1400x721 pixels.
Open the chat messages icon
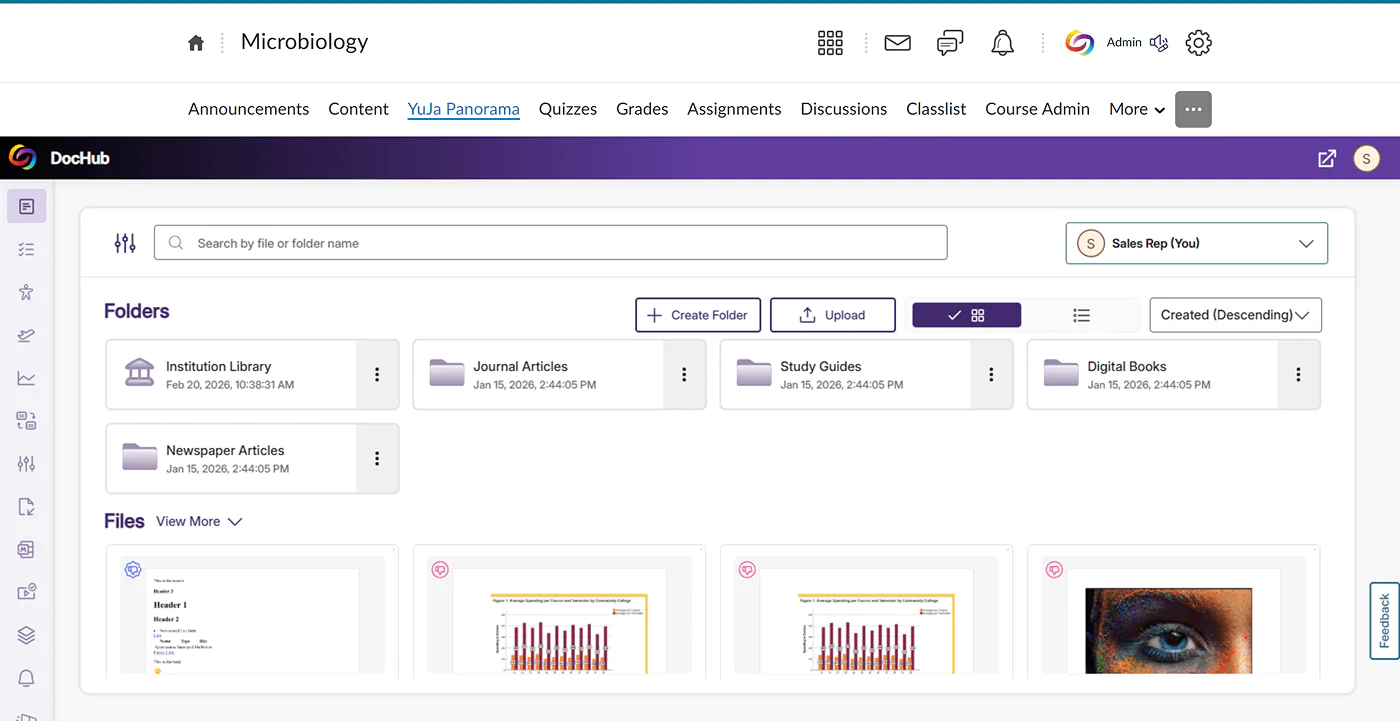949,43
